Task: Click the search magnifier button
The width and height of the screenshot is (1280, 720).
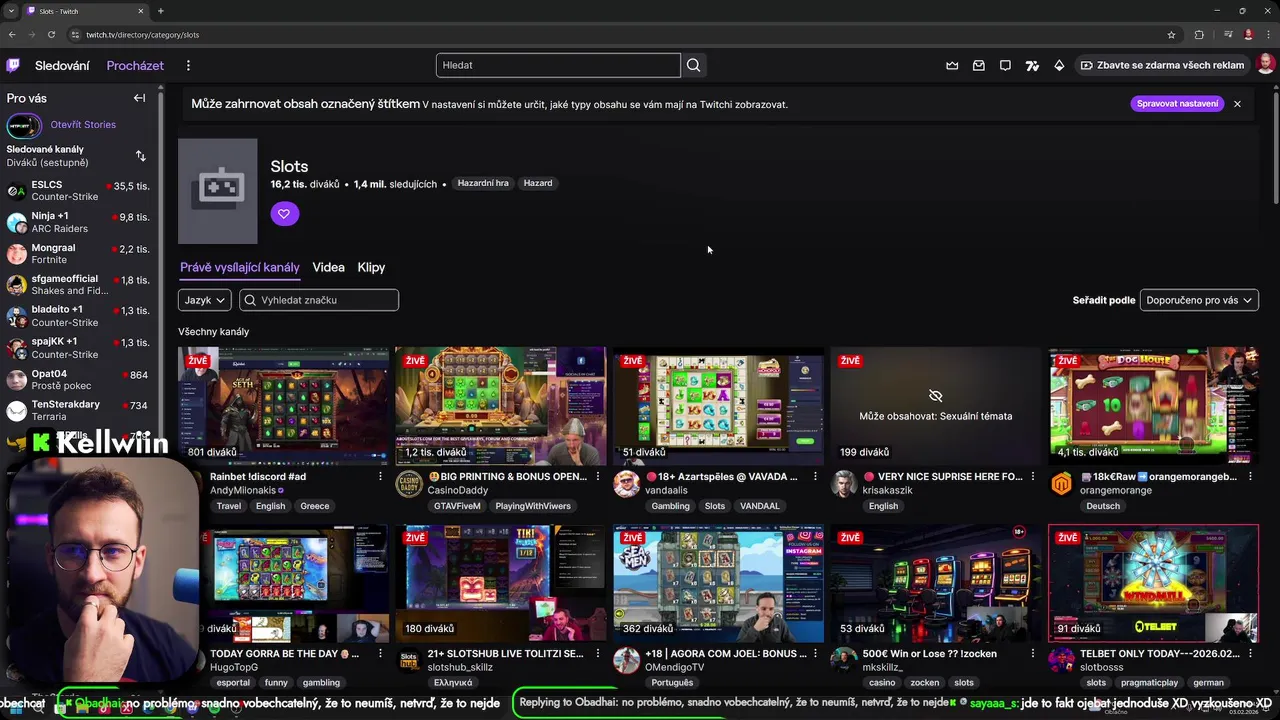Action: coord(693,65)
